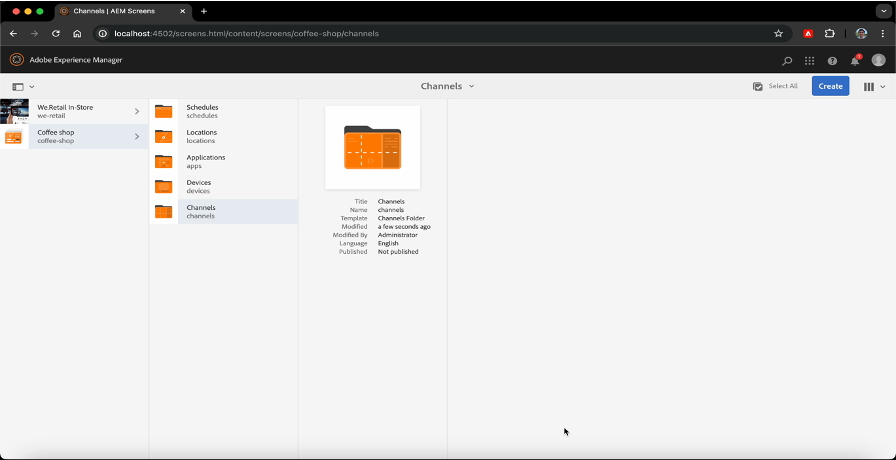Open the rail panel toggle dropdown
The height and width of the screenshot is (460, 896).
pyautogui.click(x=23, y=87)
